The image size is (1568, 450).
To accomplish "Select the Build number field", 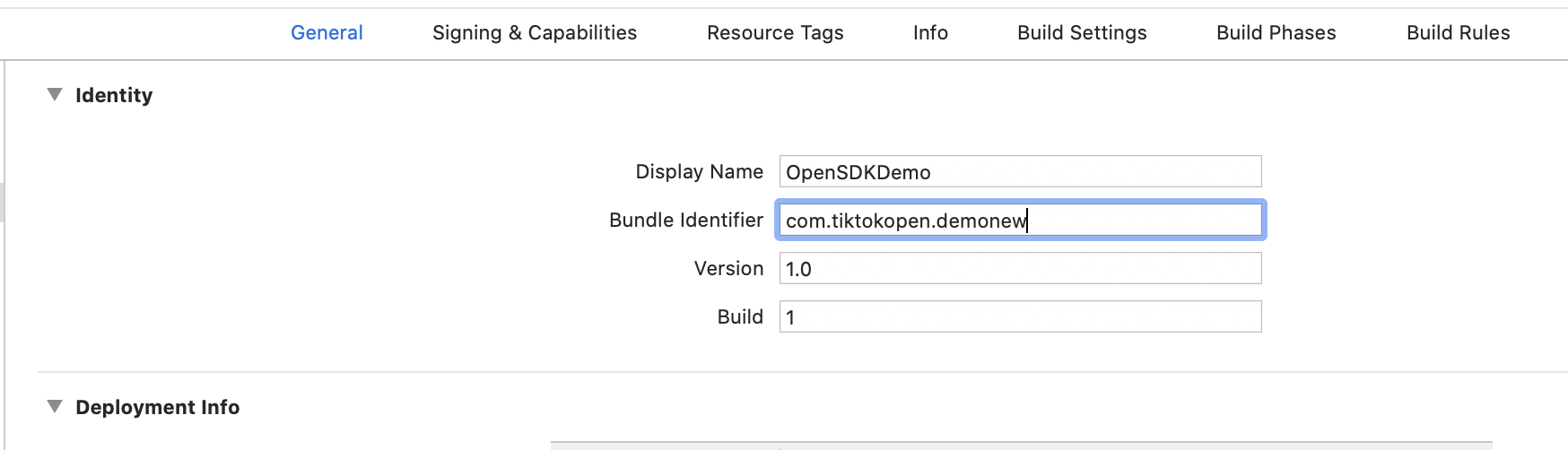I will [x=1020, y=317].
